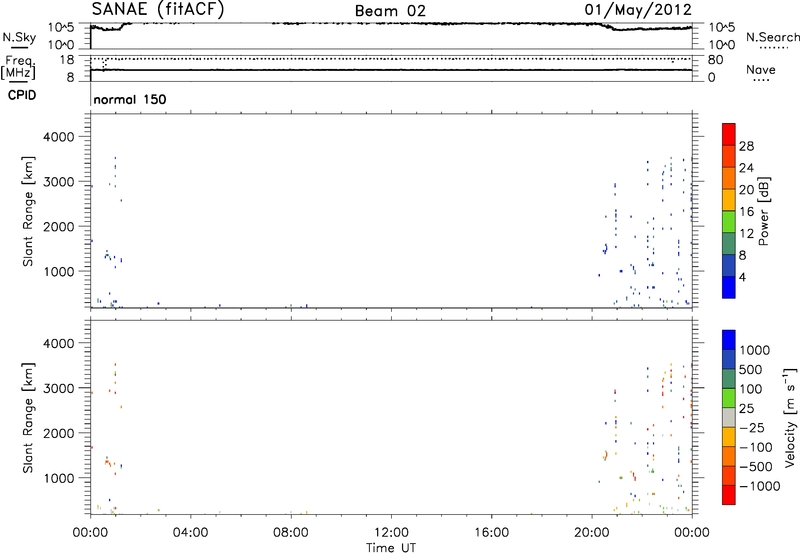The image size is (800, 554).
Task: Select the 04:00 time tick label
Action: point(190,533)
